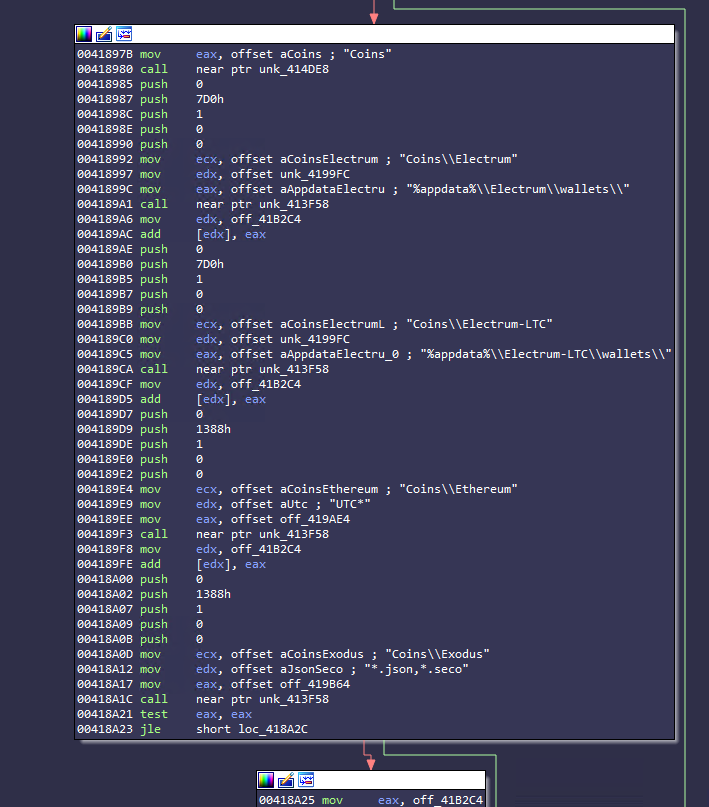This screenshot has width=709, height=807.
Task: Click aCoinsExodus offset at 00418A0D
Action: [x=322, y=654]
